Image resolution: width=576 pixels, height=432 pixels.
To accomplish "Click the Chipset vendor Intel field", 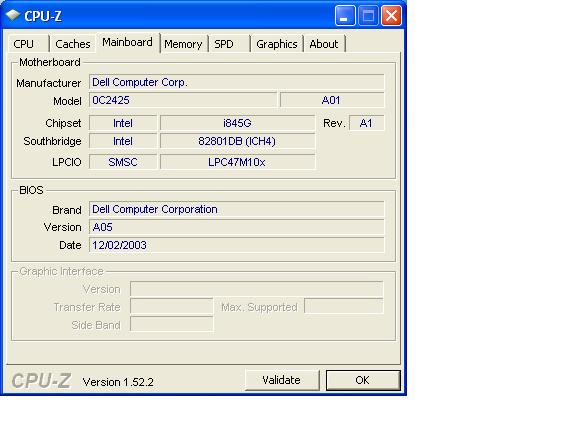I will pos(123,123).
